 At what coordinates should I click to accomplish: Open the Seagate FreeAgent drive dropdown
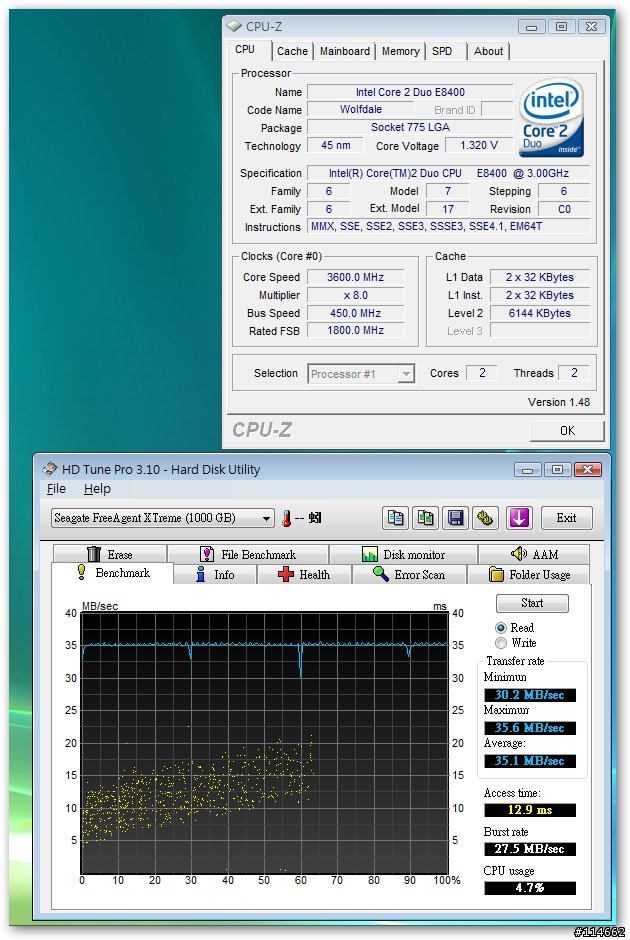[162, 518]
